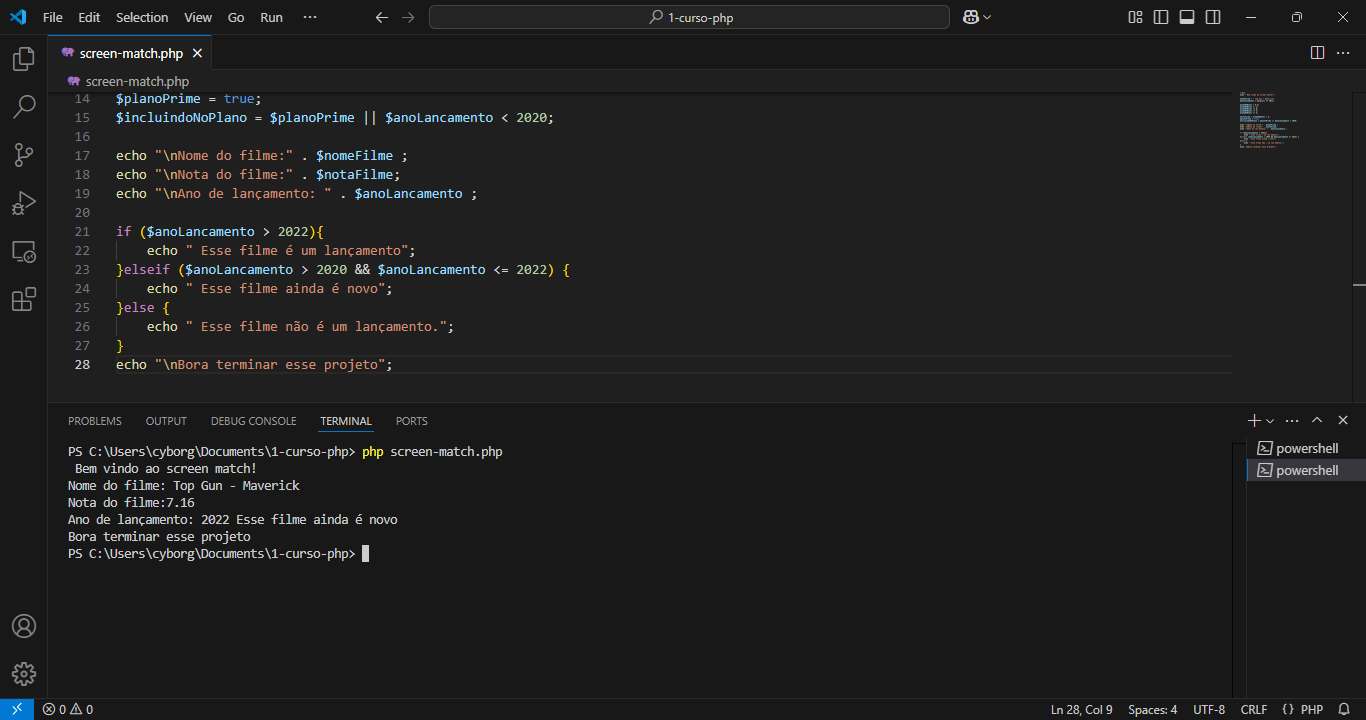The image size is (1366, 720).
Task: Open the Edit menu
Action: (89, 17)
